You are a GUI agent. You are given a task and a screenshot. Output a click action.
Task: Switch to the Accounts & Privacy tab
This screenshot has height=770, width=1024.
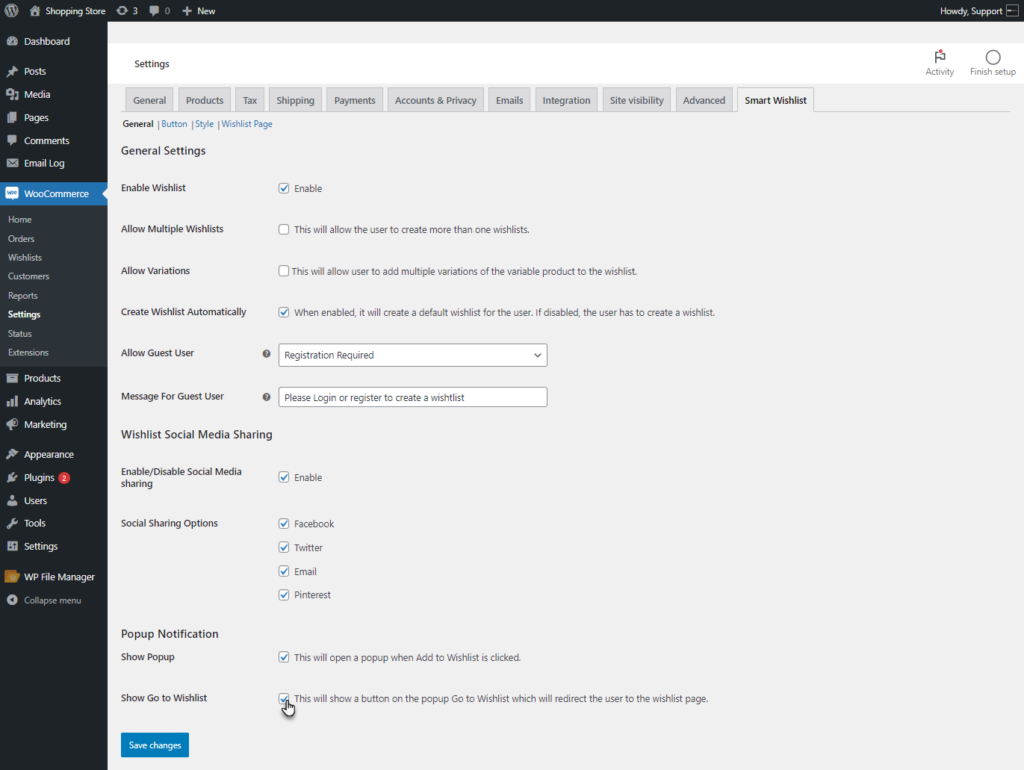[x=435, y=100]
